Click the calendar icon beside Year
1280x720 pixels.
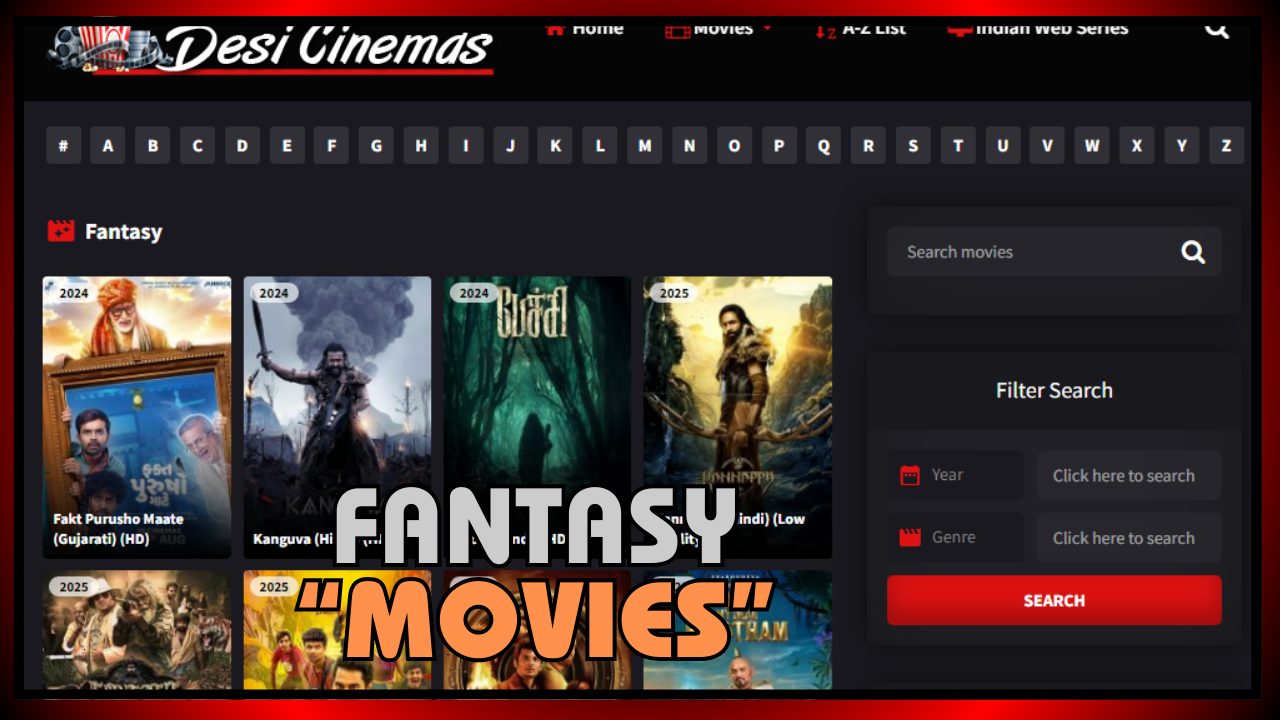[x=909, y=475]
